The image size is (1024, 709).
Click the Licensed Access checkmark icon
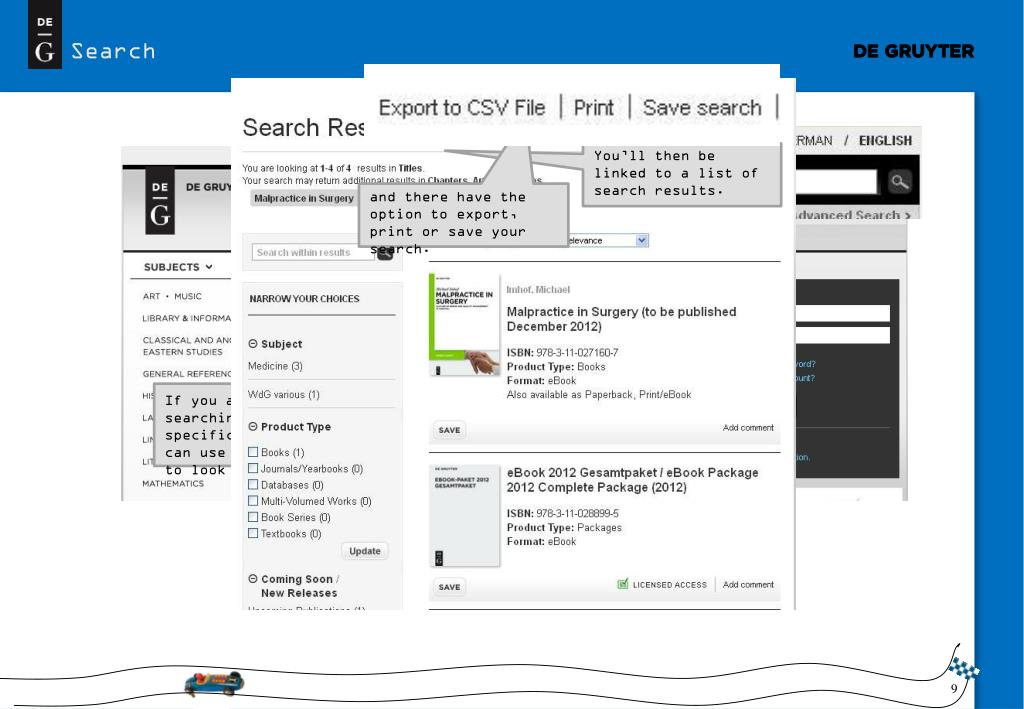(x=622, y=584)
